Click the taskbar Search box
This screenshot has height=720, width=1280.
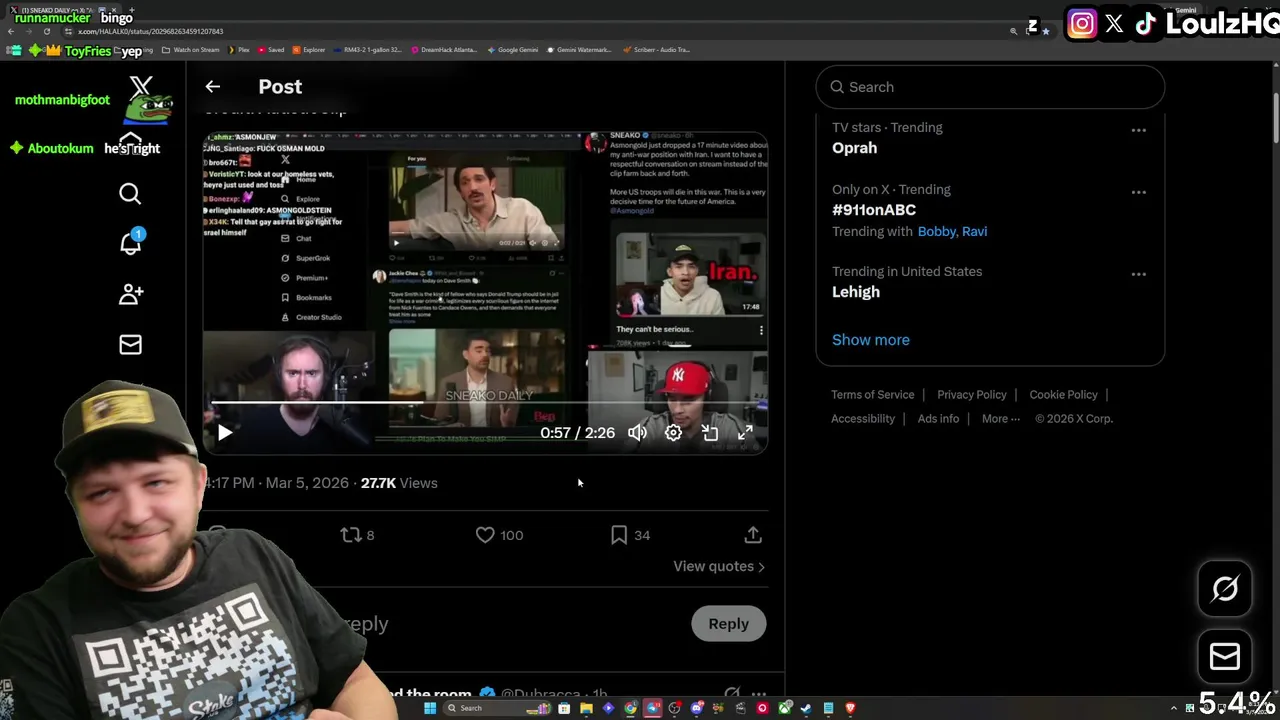click(497, 708)
